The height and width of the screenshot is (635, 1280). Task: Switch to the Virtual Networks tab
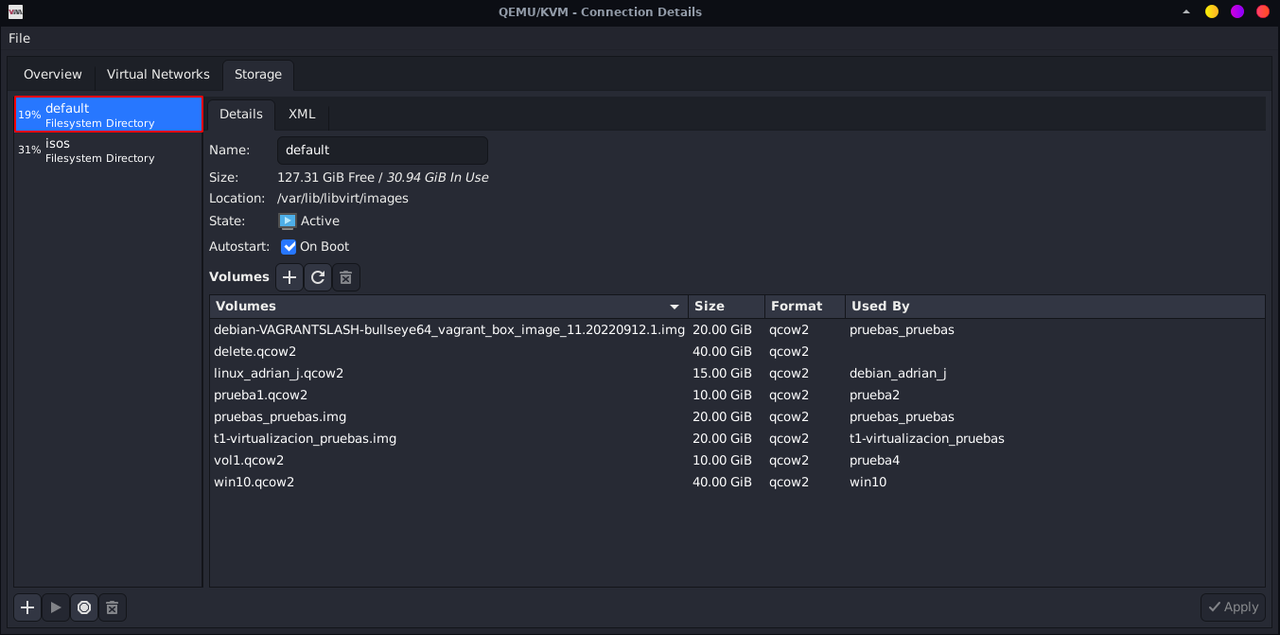tap(158, 74)
